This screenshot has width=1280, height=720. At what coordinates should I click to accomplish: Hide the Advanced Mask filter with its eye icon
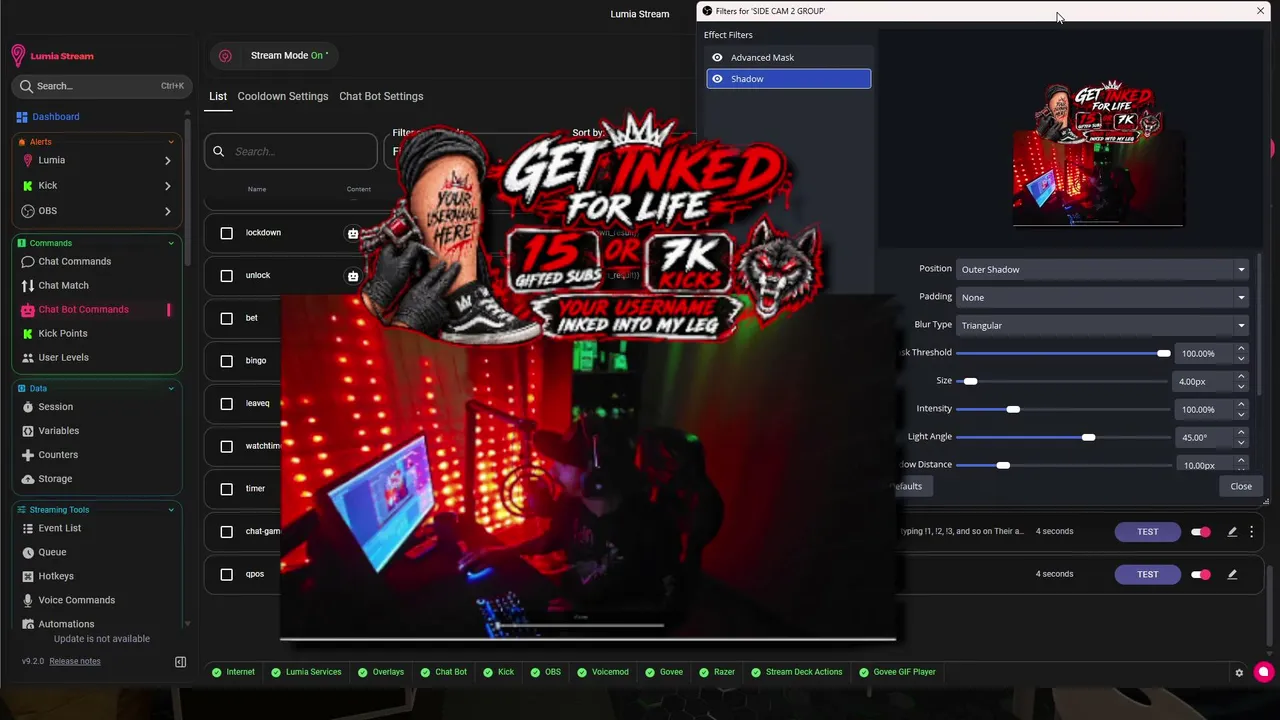coord(717,58)
